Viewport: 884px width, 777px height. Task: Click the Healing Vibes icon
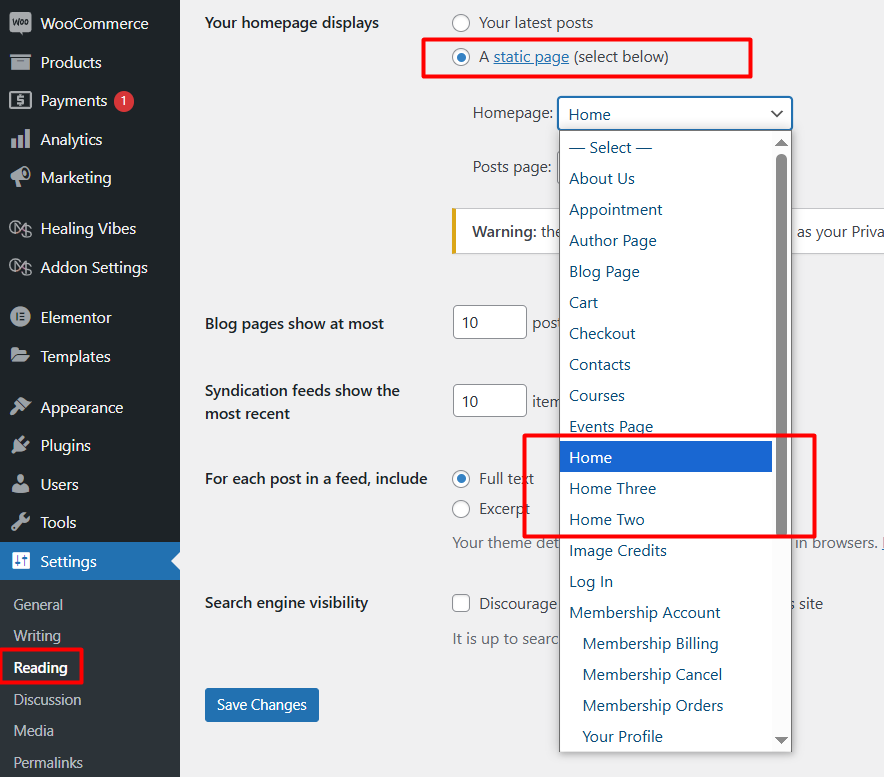pos(20,228)
